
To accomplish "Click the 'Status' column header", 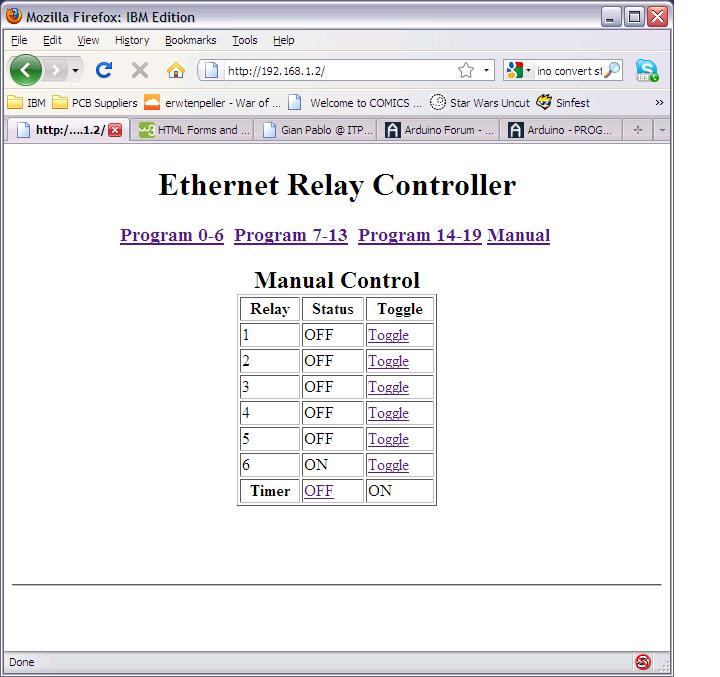I will tap(332, 309).
